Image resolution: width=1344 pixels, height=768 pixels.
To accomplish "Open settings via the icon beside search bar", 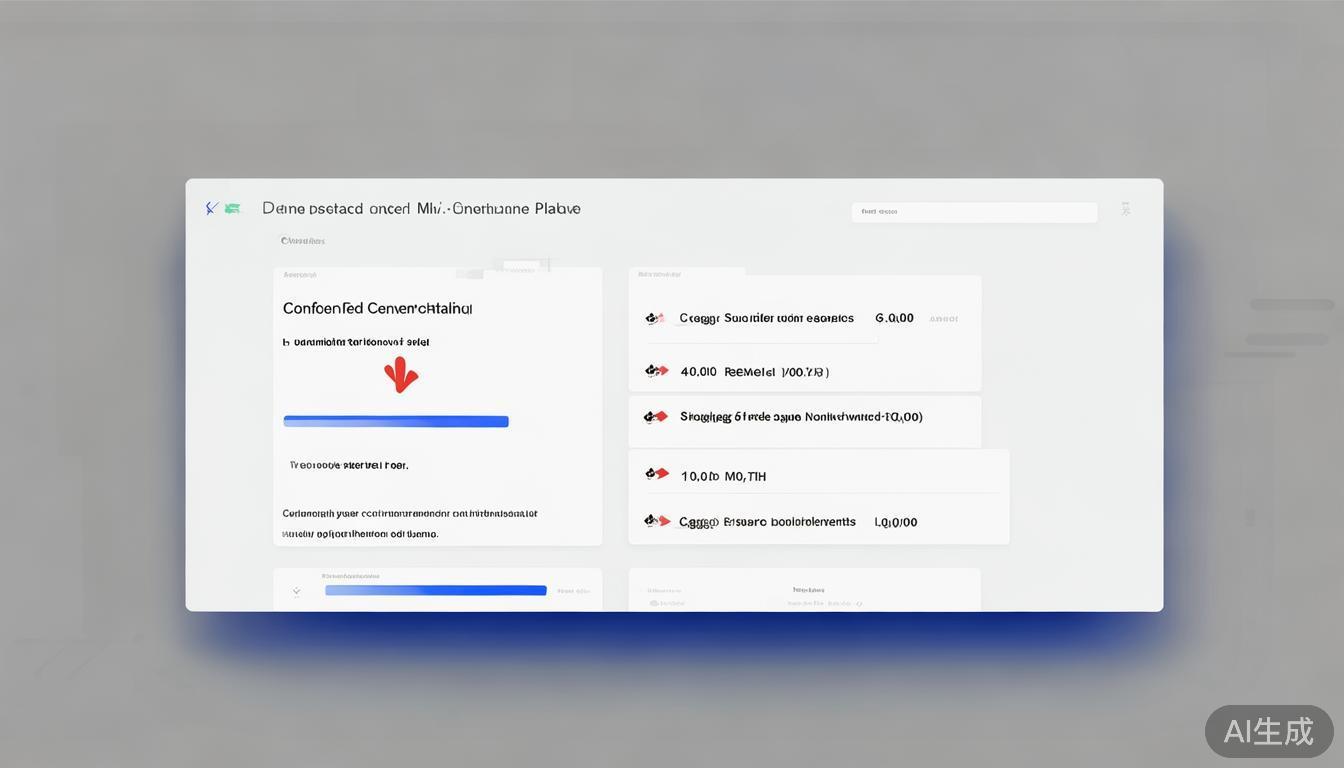I will pos(1125,208).
